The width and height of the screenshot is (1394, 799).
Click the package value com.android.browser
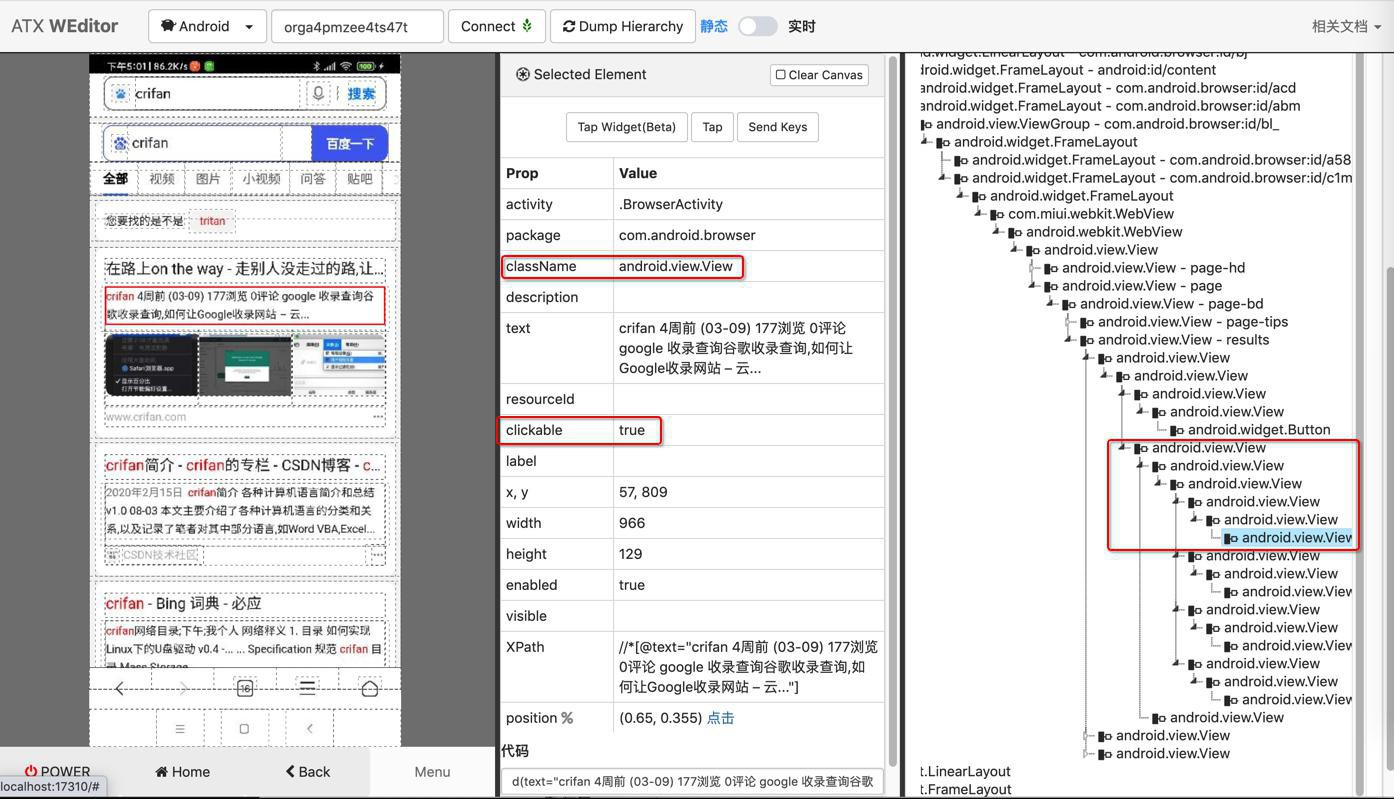pyautogui.click(x=687, y=235)
